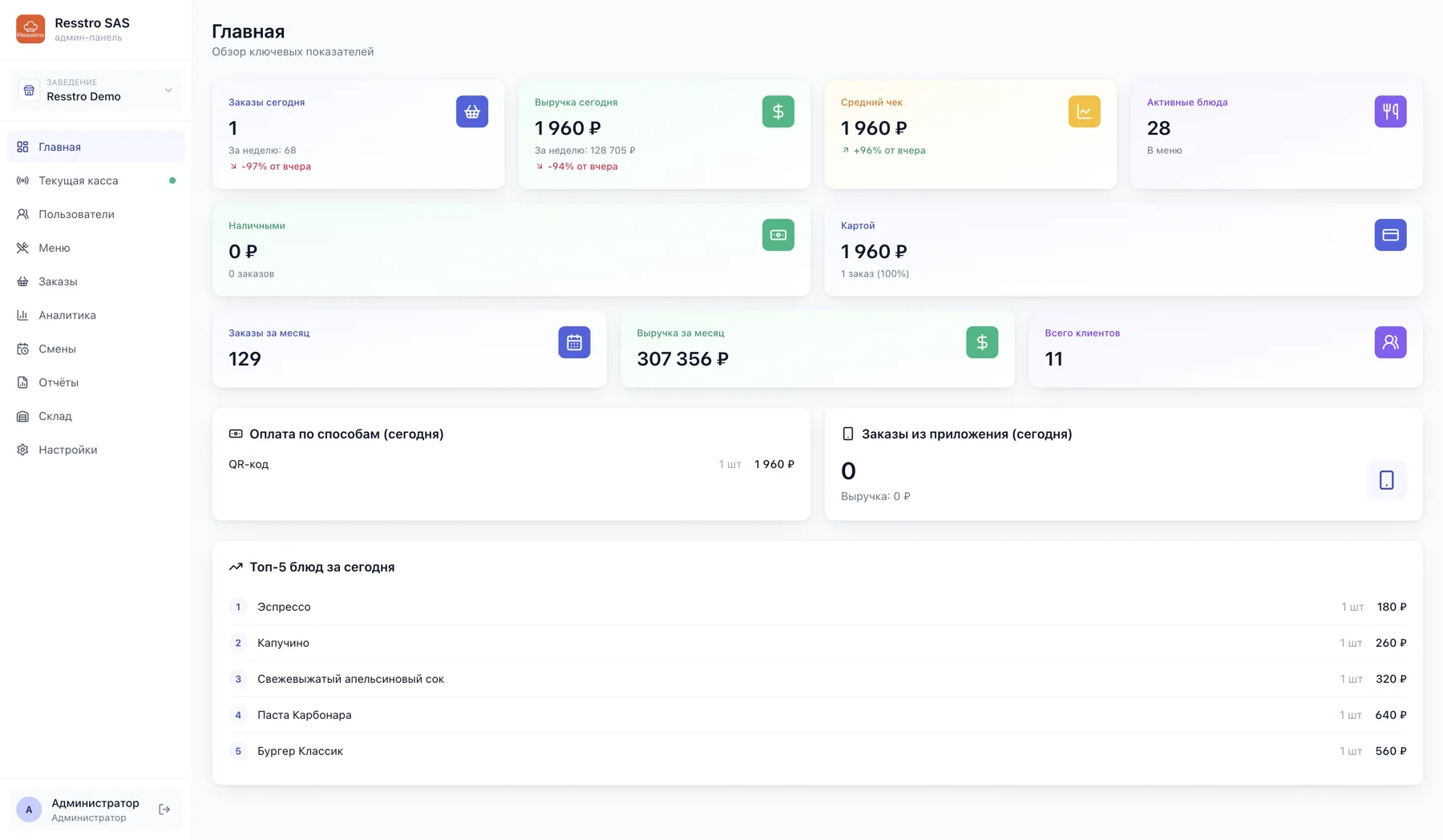Click the phone icon in app orders card
Screen dimensions: 1443x840
pyautogui.click(x=1386, y=480)
